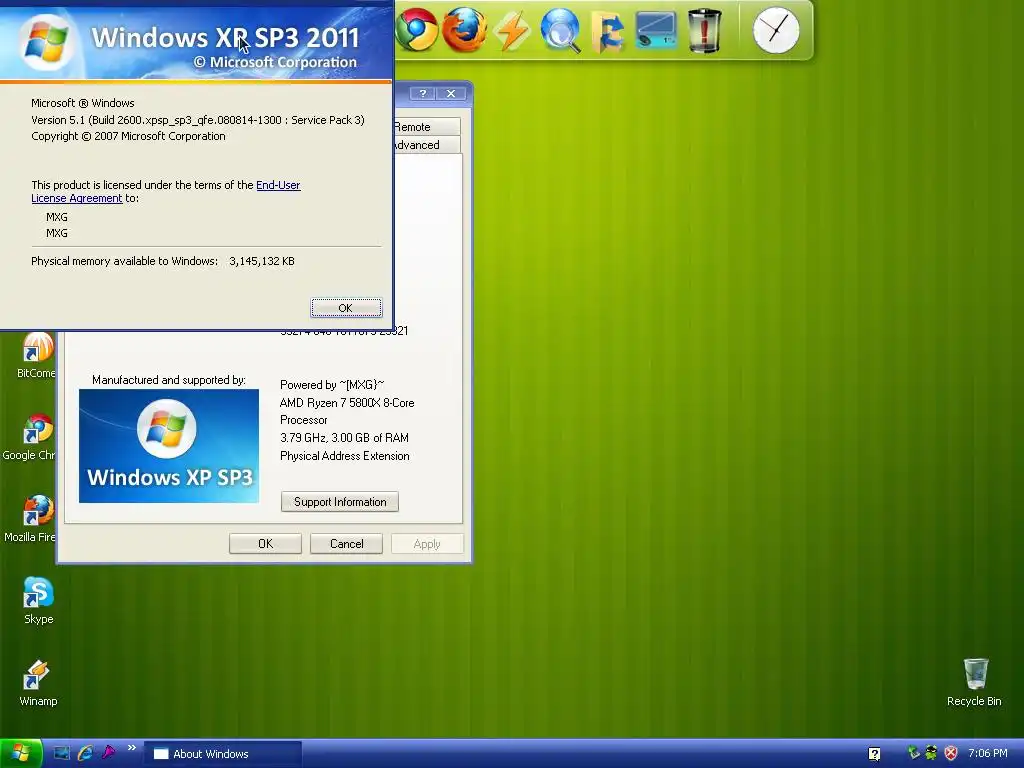Viewport: 1024px width, 768px height.
Task: Click the Powered by ~[MXG]~ text
Action: 332,385
